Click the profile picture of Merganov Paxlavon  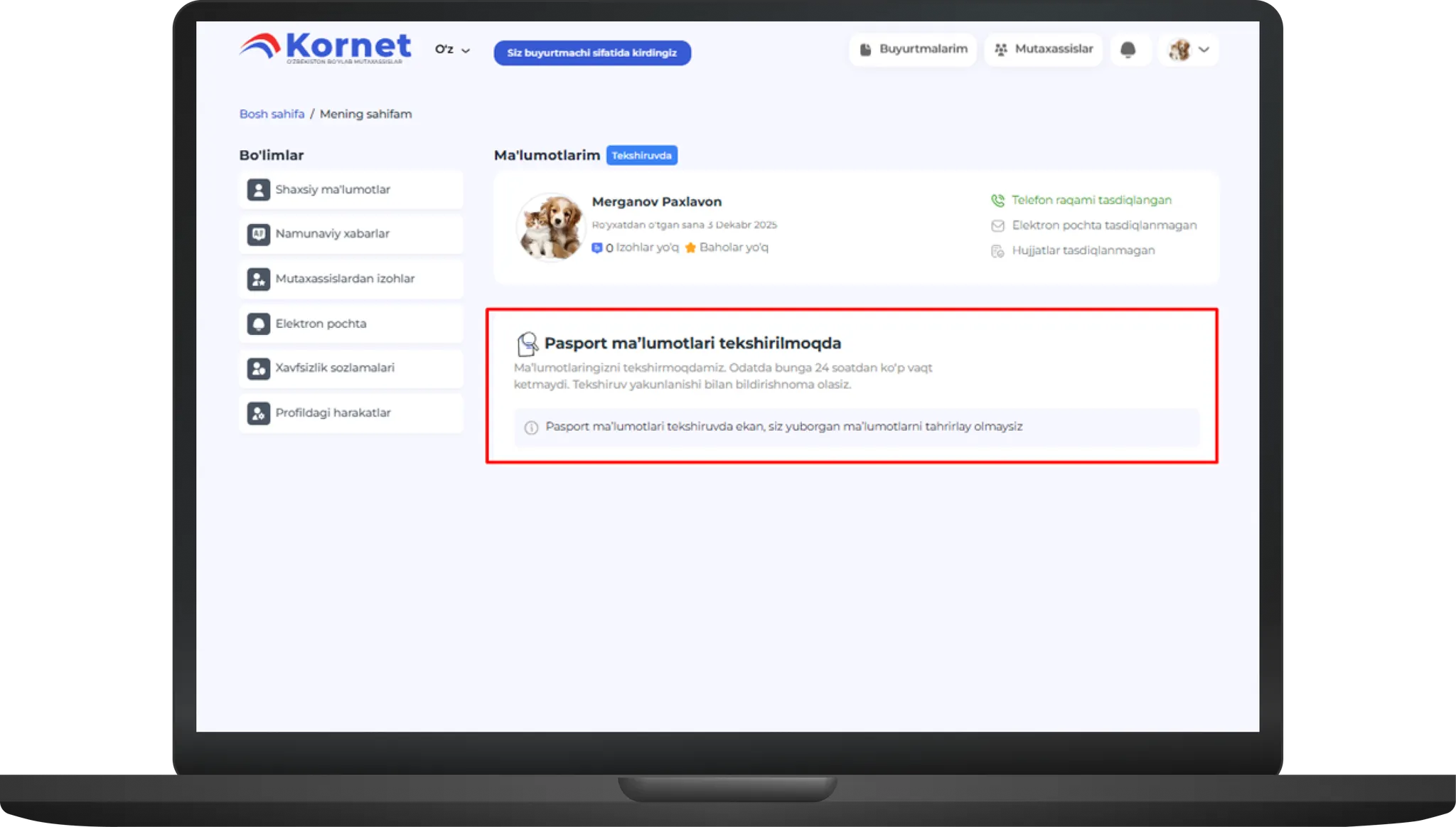pyautogui.click(x=550, y=228)
